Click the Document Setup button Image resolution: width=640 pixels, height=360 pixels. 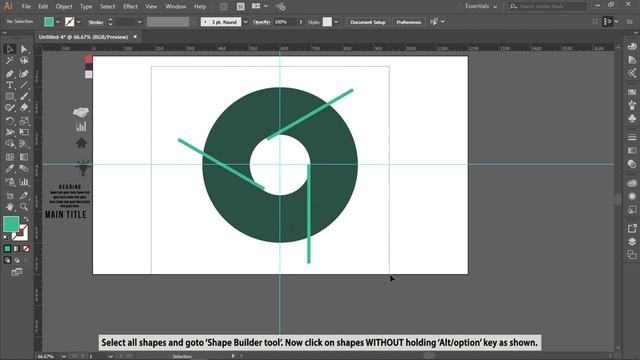368,22
